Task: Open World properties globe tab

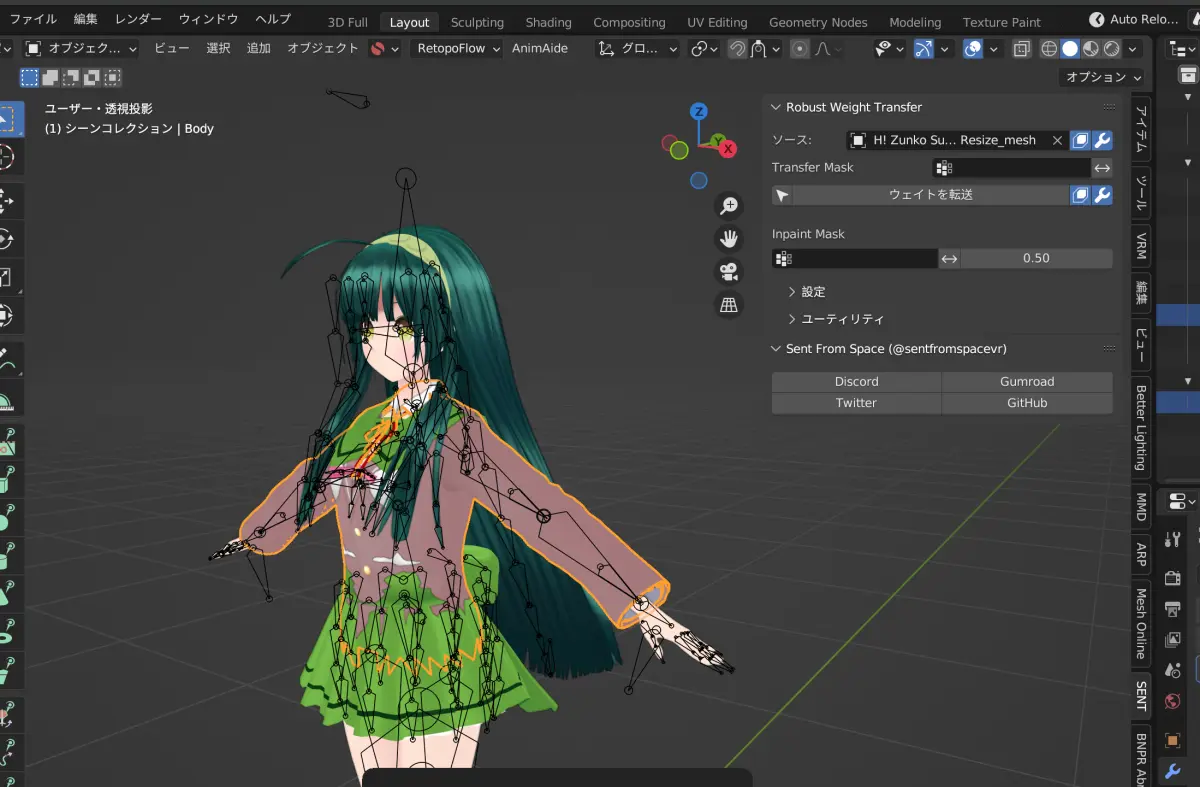Action: pyautogui.click(x=1173, y=701)
